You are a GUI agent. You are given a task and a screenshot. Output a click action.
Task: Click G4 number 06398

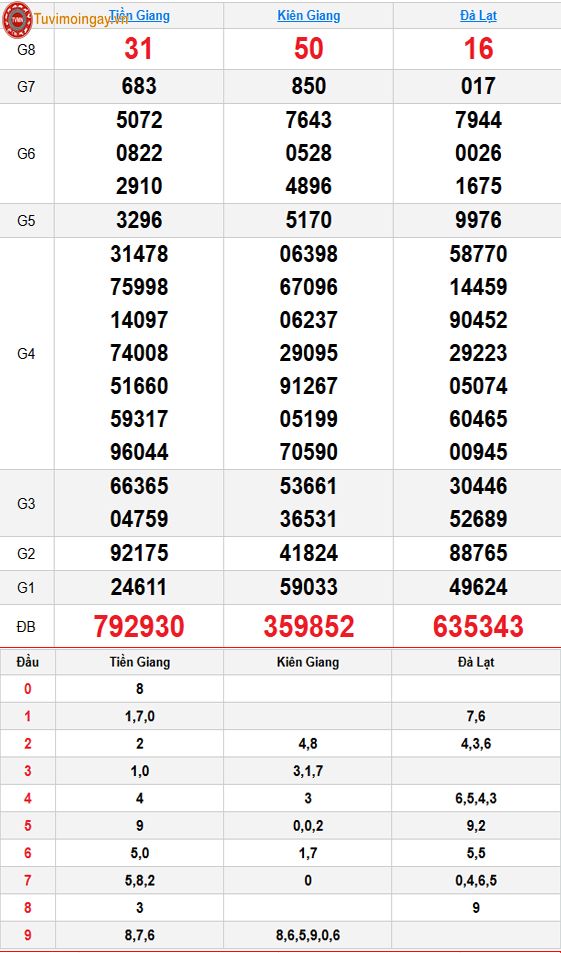point(309,254)
